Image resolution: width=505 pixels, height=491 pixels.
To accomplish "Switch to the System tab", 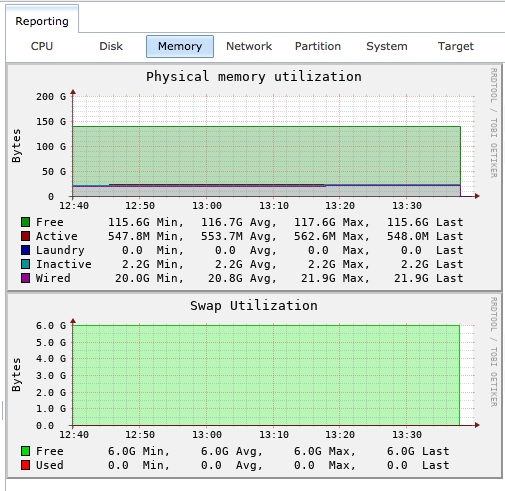I will [x=387, y=46].
